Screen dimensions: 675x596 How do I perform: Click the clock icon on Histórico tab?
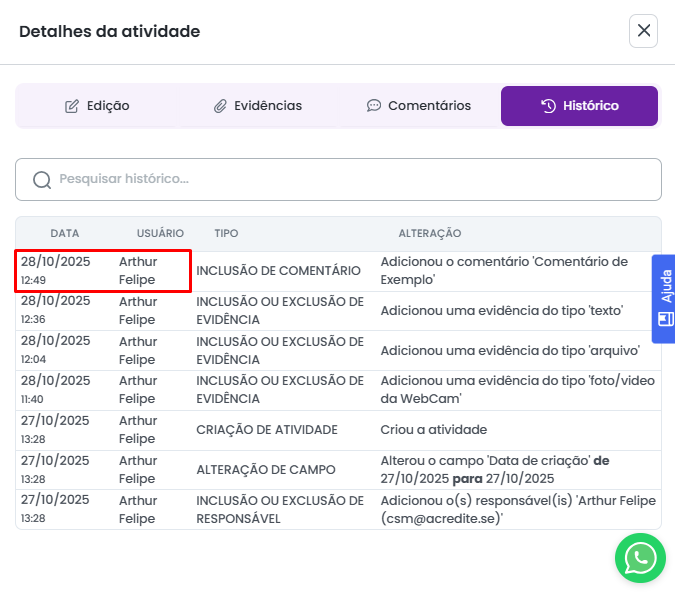(x=548, y=106)
